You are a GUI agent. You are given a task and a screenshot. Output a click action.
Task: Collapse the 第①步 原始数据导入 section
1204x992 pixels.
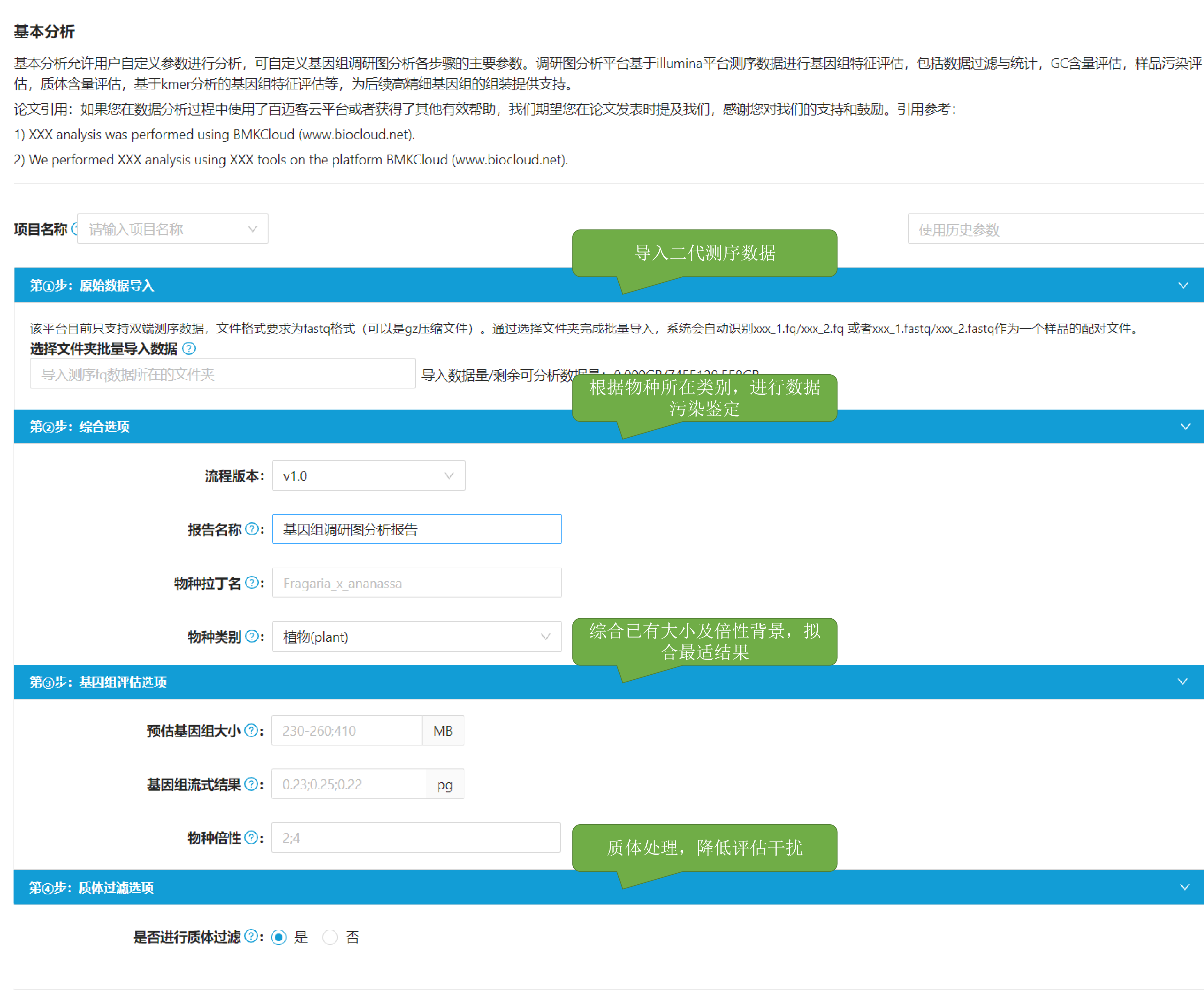[x=1183, y=285]
